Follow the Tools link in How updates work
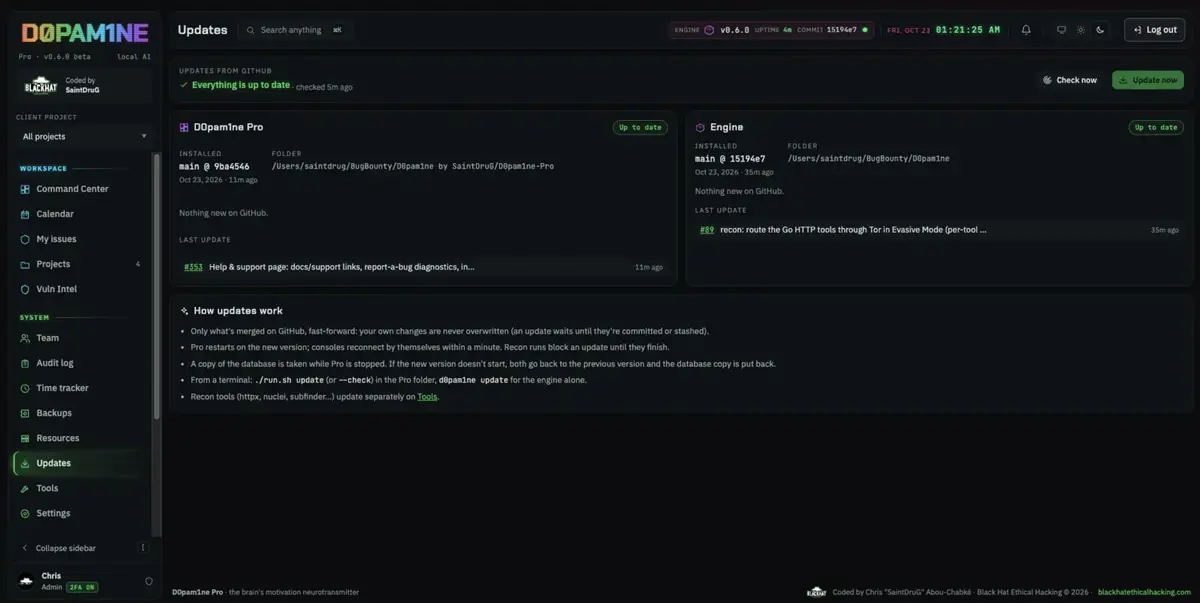 click(x=427, y=397)
